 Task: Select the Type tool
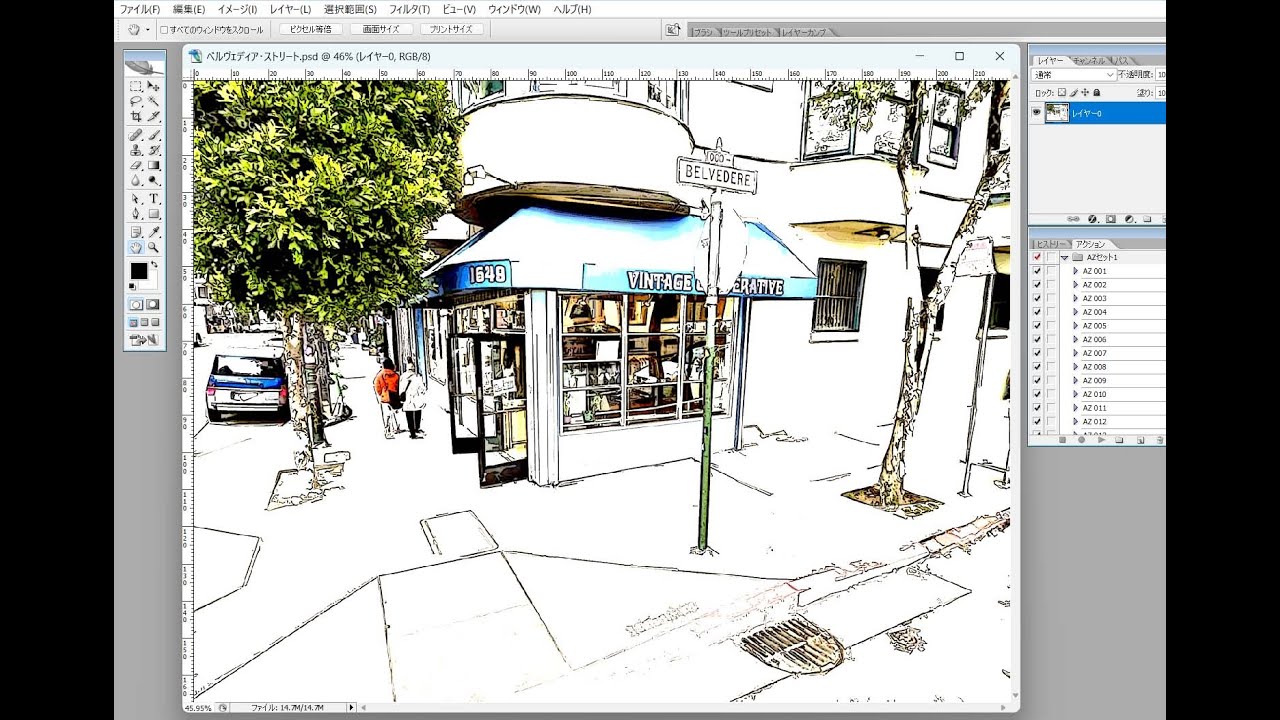[154, 198]
